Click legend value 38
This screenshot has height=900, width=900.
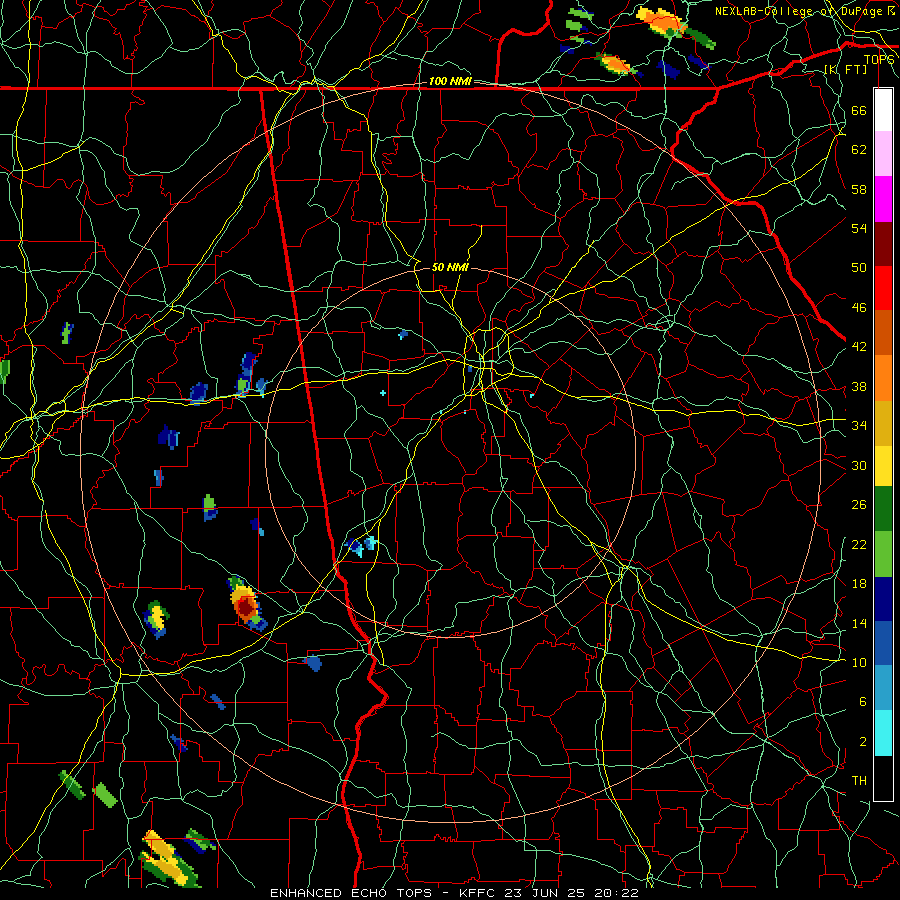pyautogui.click(x=859, y=386)
